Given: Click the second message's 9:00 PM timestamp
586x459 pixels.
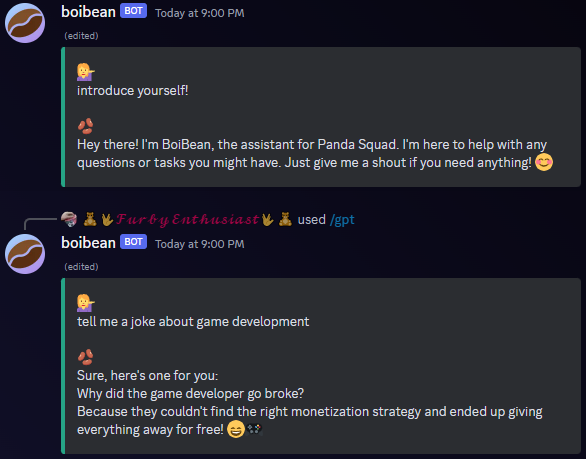Looking at the screenshot, I should pos(200,244).
